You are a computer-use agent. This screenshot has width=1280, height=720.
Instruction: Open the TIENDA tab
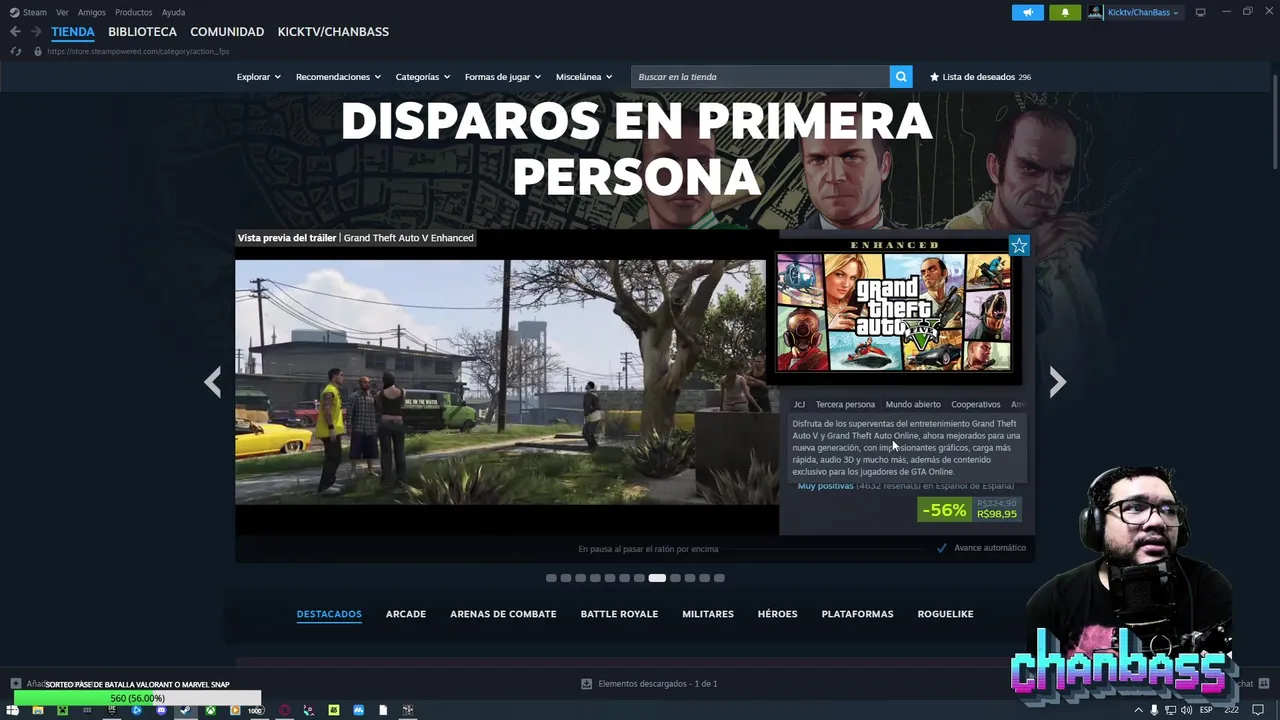point(73,32)
